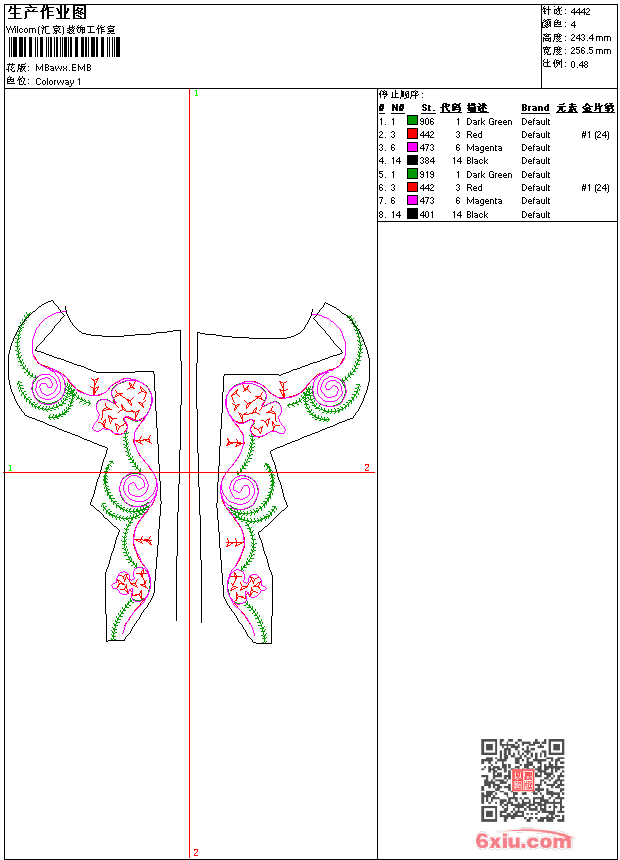
Task: Click the 金片链 column header
Action: pos(598,108)
